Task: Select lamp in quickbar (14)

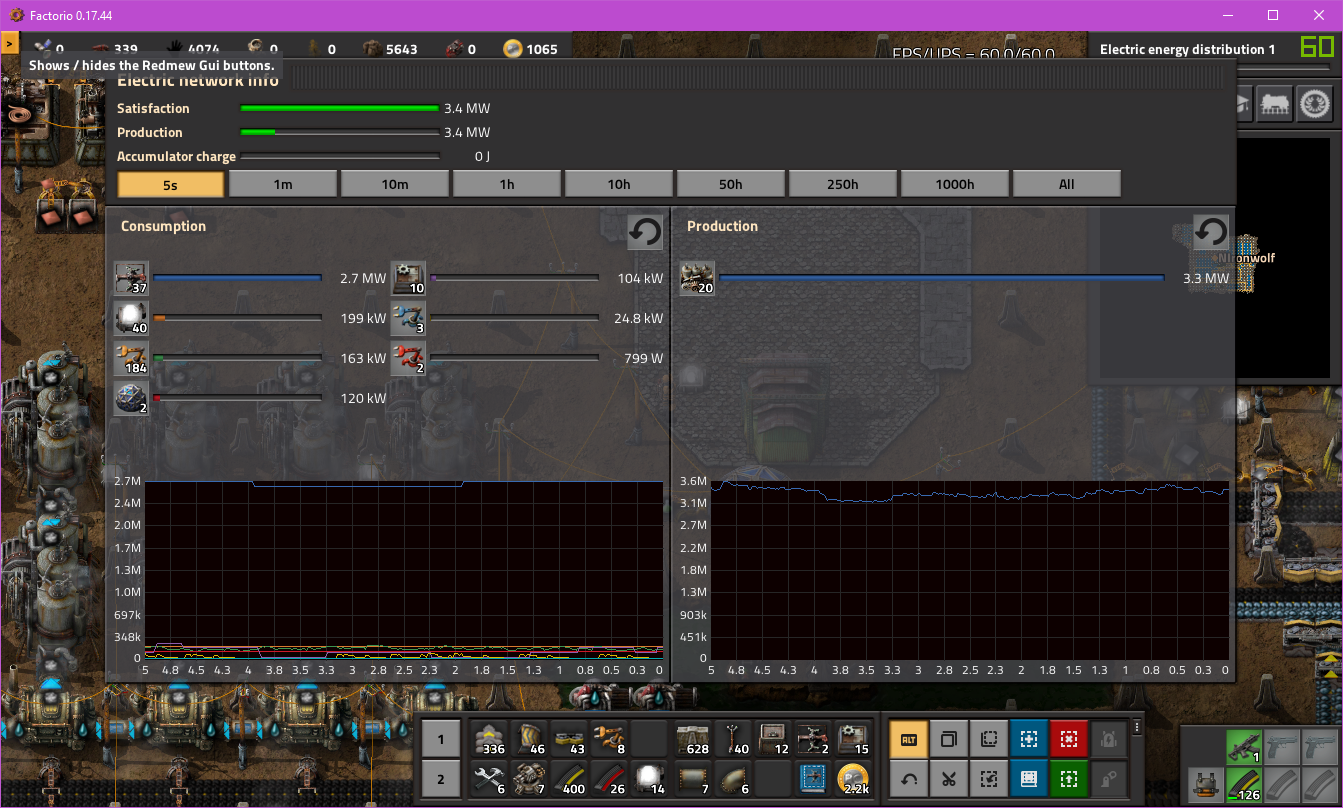Action: 651,778
